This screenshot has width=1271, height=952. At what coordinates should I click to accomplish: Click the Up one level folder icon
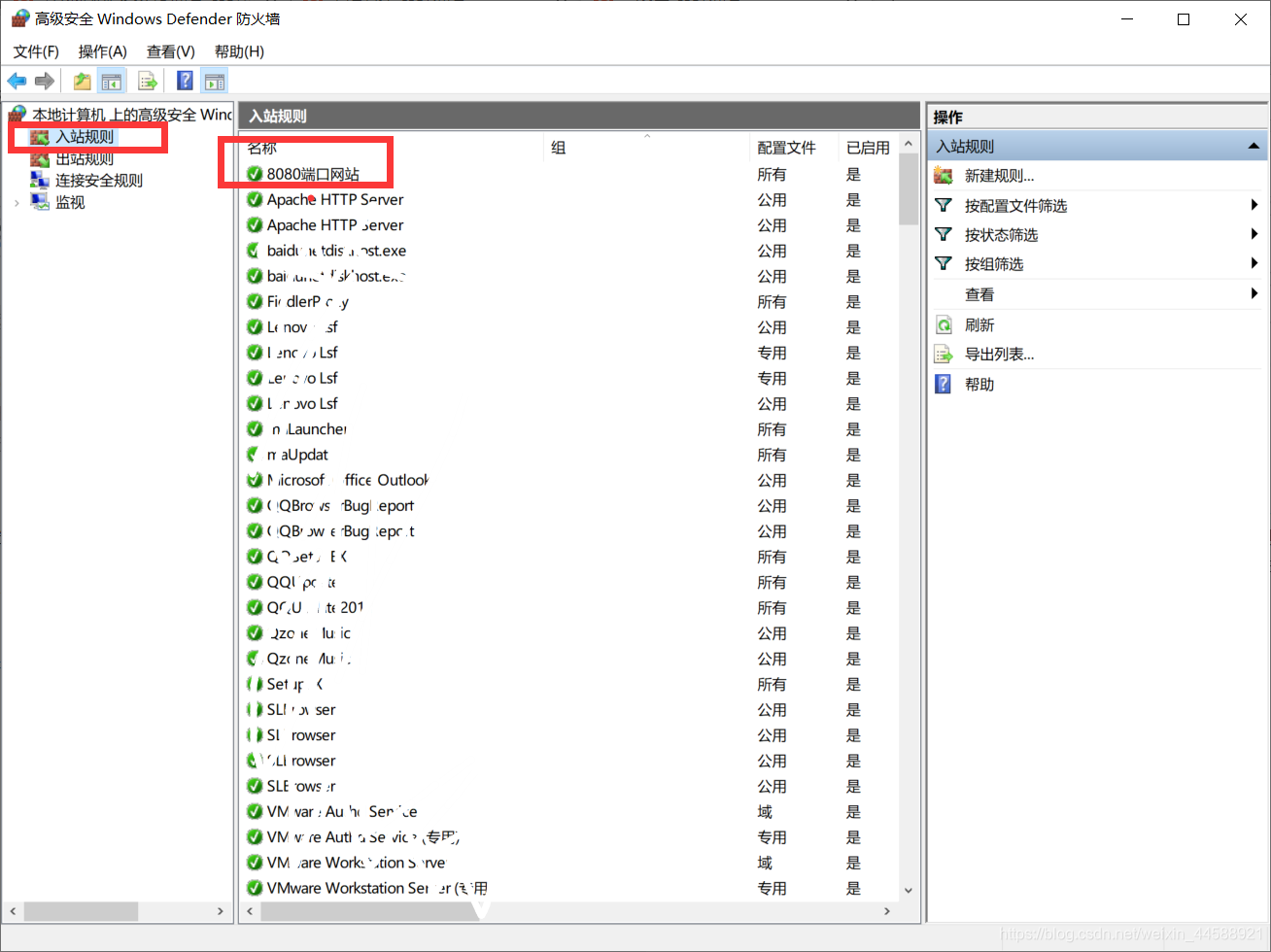pos(83,81)
